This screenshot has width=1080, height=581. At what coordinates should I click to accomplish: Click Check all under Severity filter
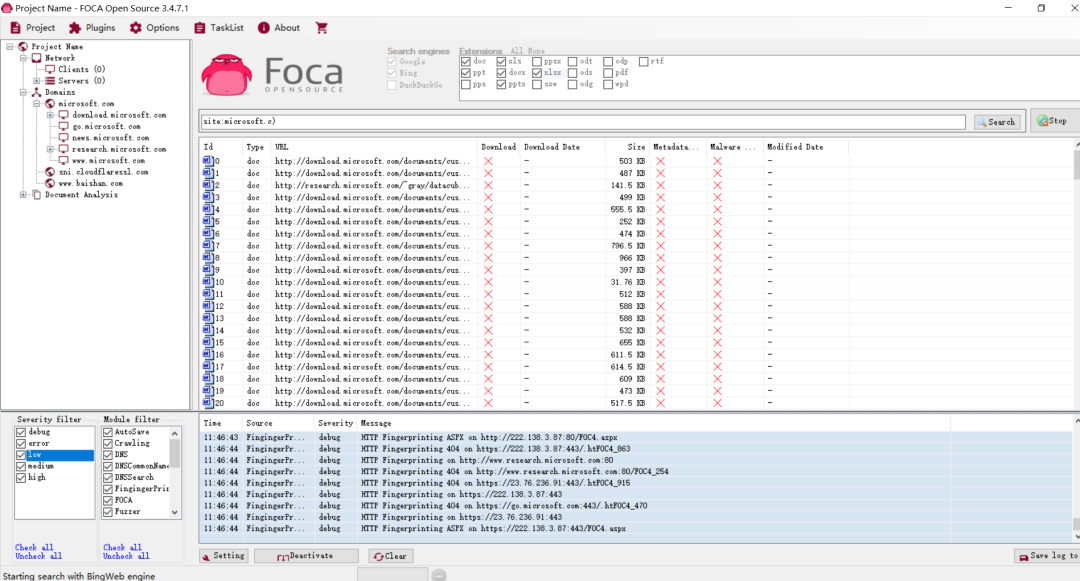tap(34, 547)
